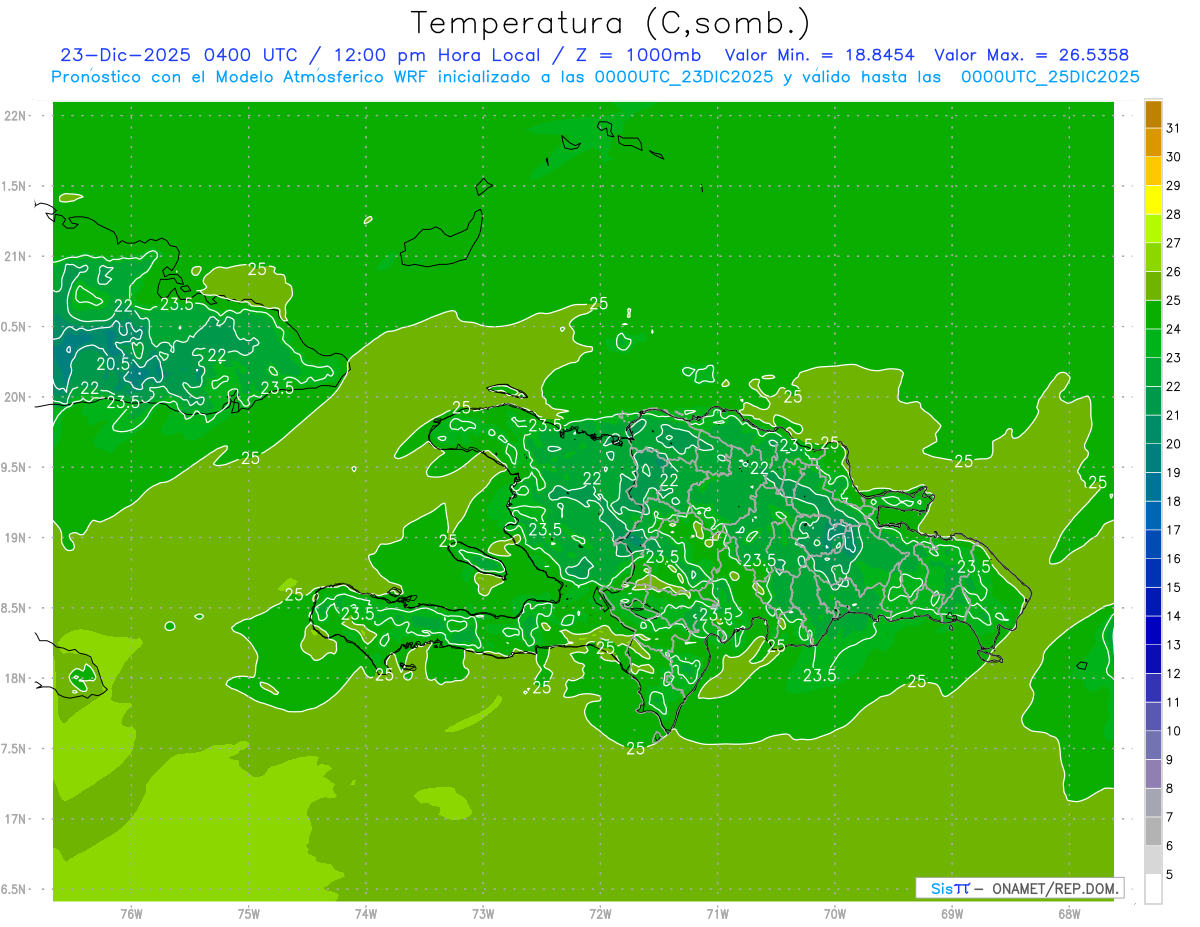
Task: Click the "72W" longitude axis label
Action: click(600, 914)
